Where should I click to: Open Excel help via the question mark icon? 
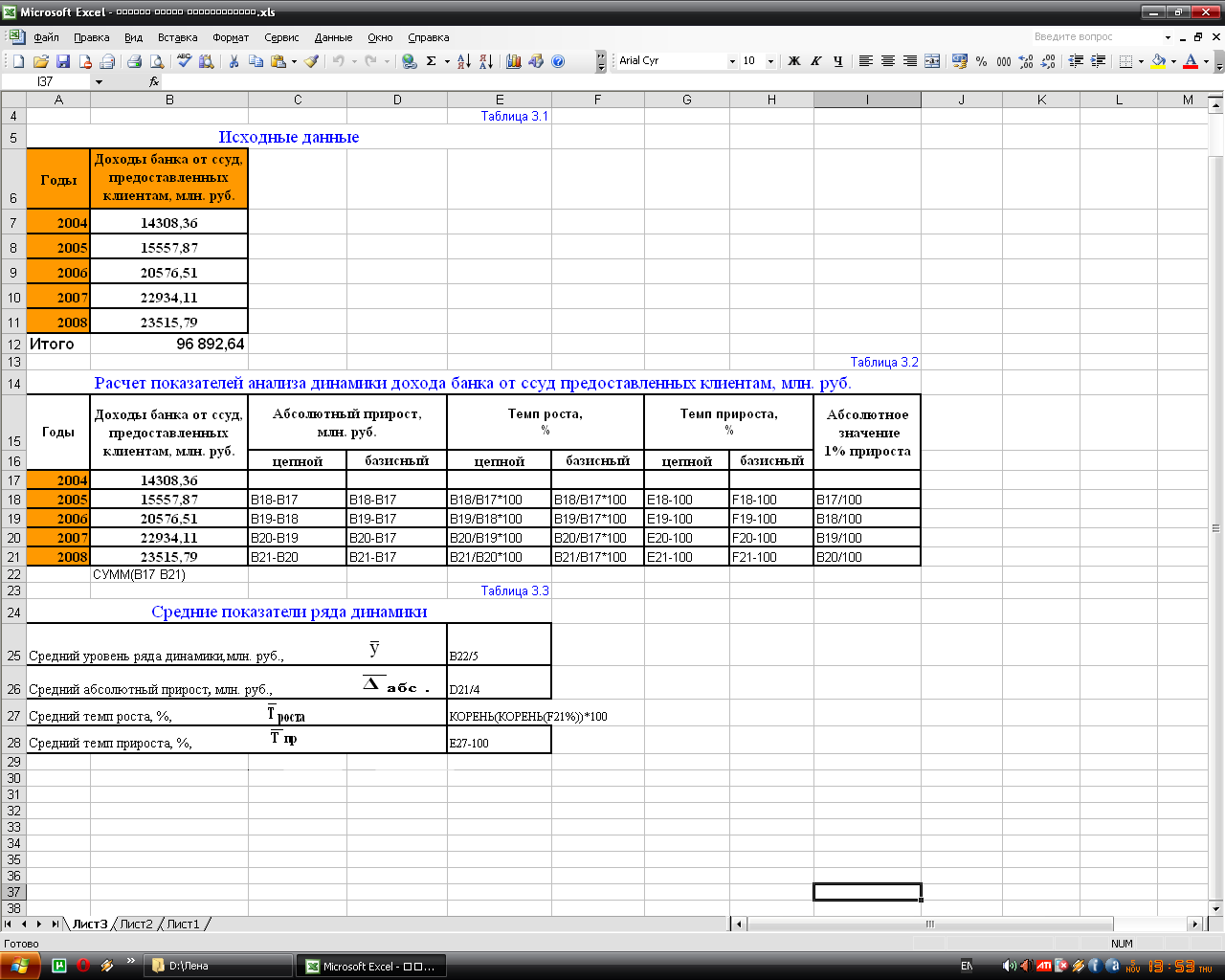558,61
